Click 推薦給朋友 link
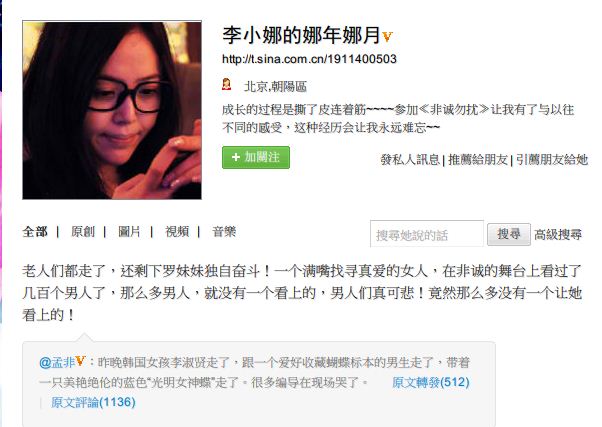The height and width of the screenshot is (427, 602). point(478,159)
